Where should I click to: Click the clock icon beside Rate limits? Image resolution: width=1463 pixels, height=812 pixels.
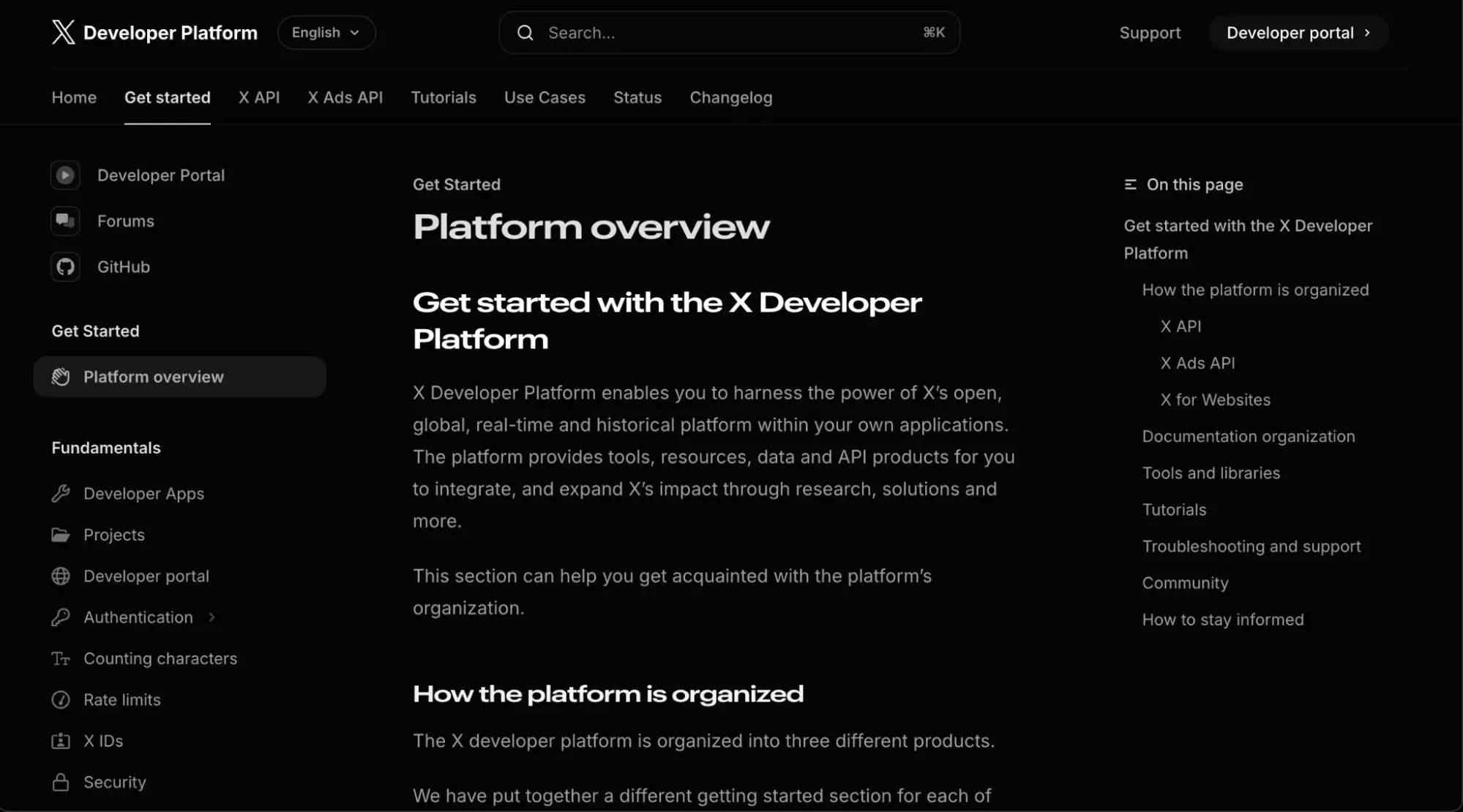click(x=61, y=700)
